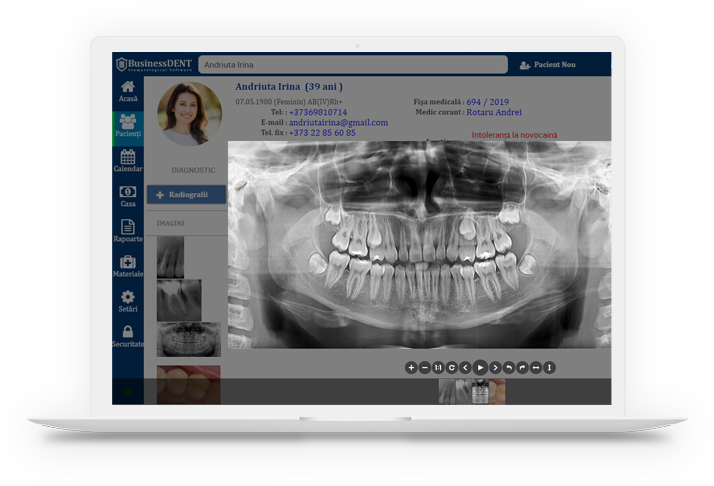Click attending doctor Rotaru Andrei
714x486 pixels.
point(494,112)
